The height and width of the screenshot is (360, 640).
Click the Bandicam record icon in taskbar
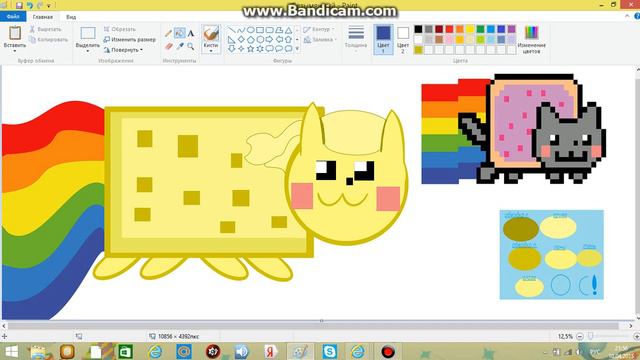pyautogui.click(x=387, y=351)
